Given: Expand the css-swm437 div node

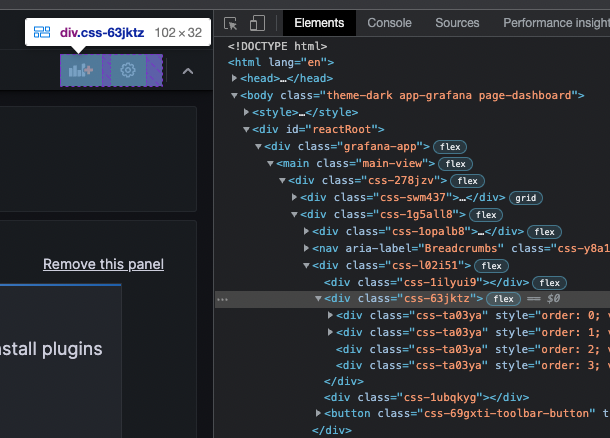Looking at the screenshot, I should pos(294,197).
